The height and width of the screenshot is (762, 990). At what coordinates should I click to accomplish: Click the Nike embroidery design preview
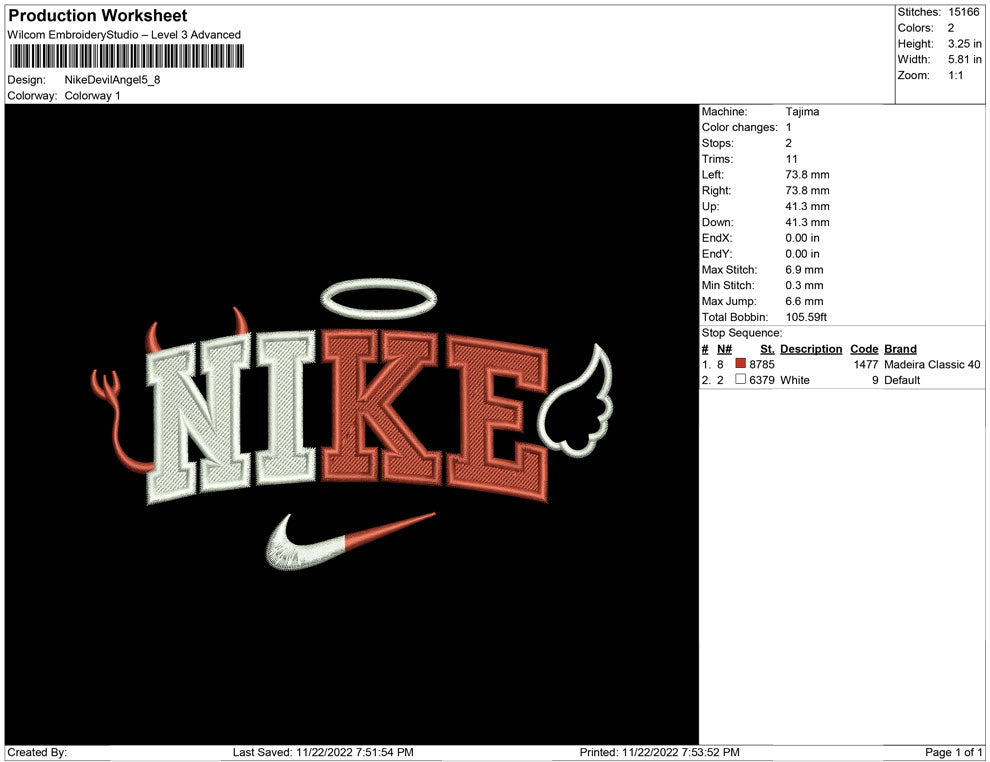(352, 424)
